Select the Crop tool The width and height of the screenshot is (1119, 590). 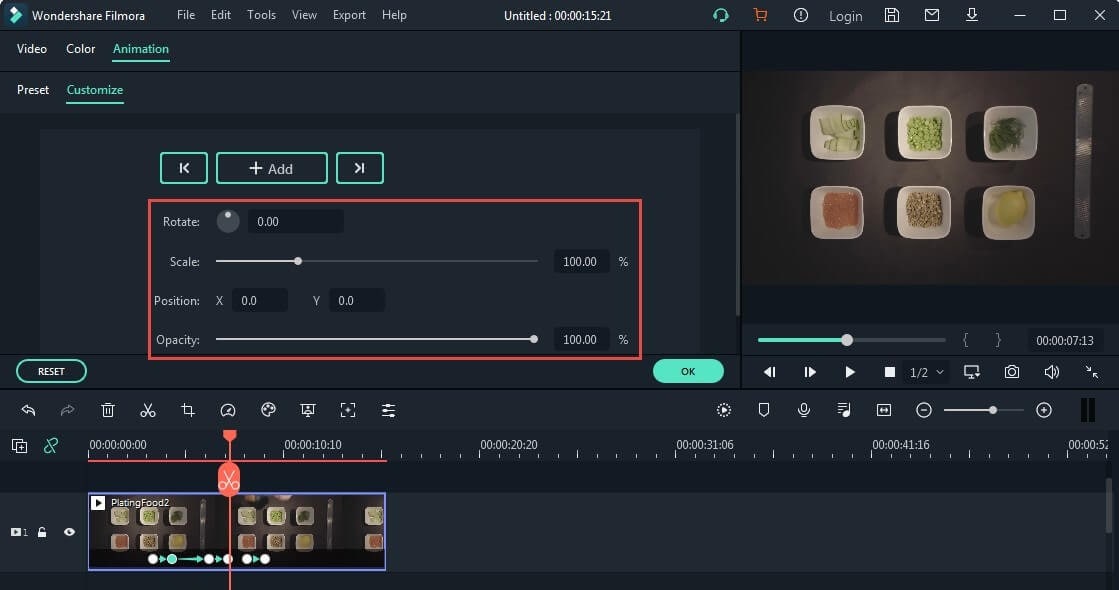coord(188,410)
